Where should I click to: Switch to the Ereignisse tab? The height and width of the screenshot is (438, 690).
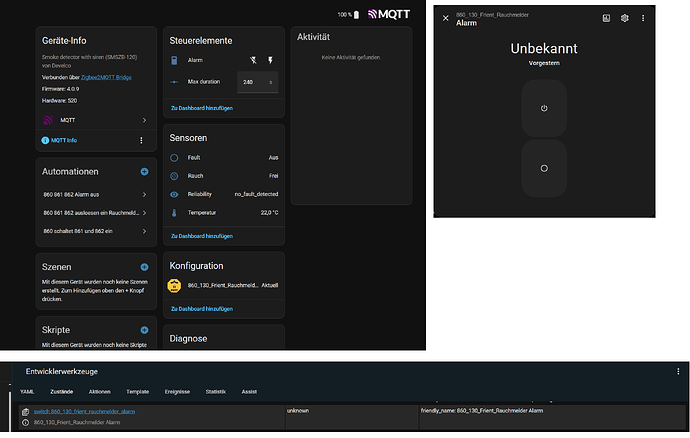[x=177, y=391]
